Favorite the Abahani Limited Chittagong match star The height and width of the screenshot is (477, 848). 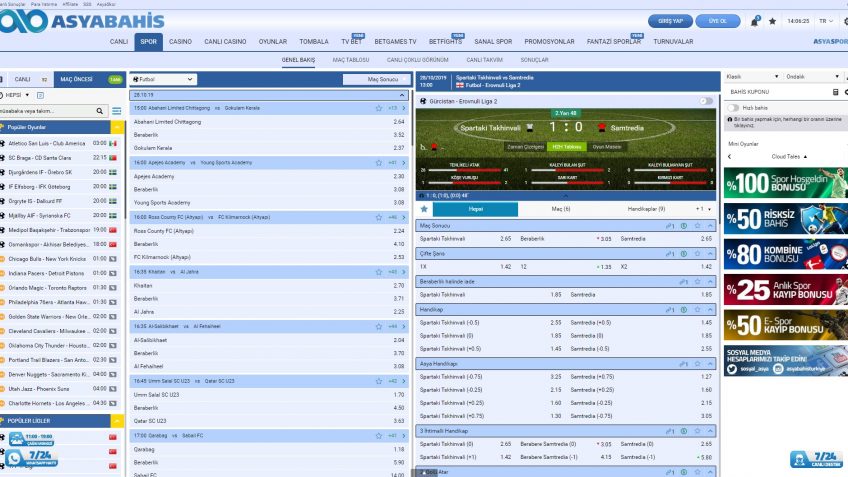[x=378, y=107]
